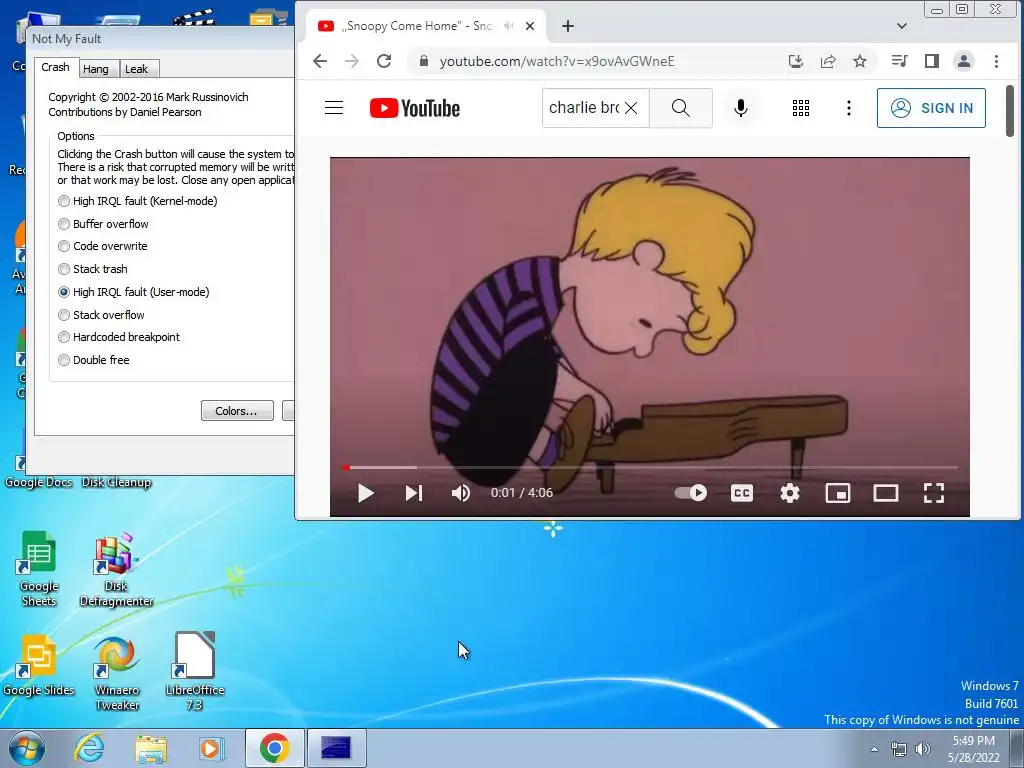
Task: Install YouTube app icon in address bar
Action: point(795,61)
